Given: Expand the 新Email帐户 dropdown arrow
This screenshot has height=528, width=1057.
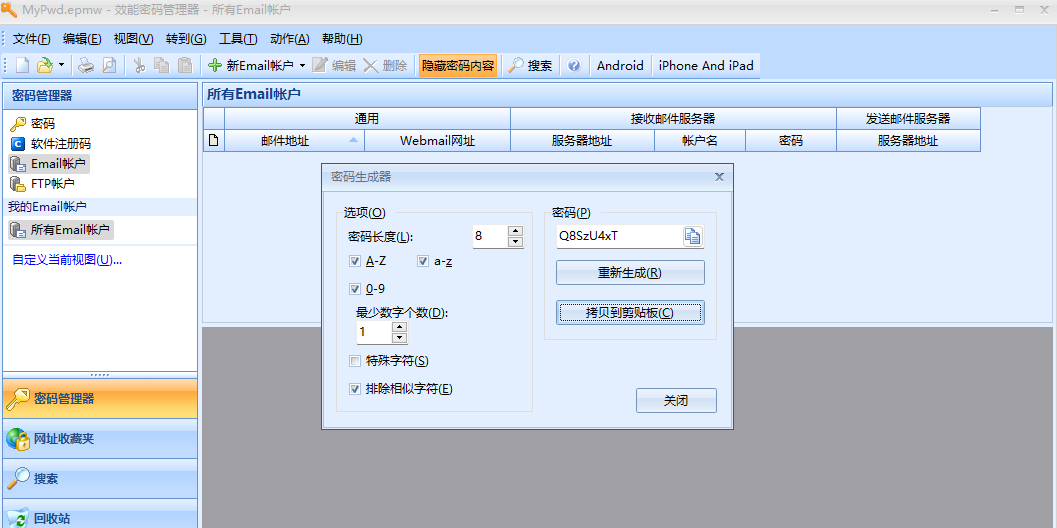Looking at the screenshot, I should [x=302, y=65].
